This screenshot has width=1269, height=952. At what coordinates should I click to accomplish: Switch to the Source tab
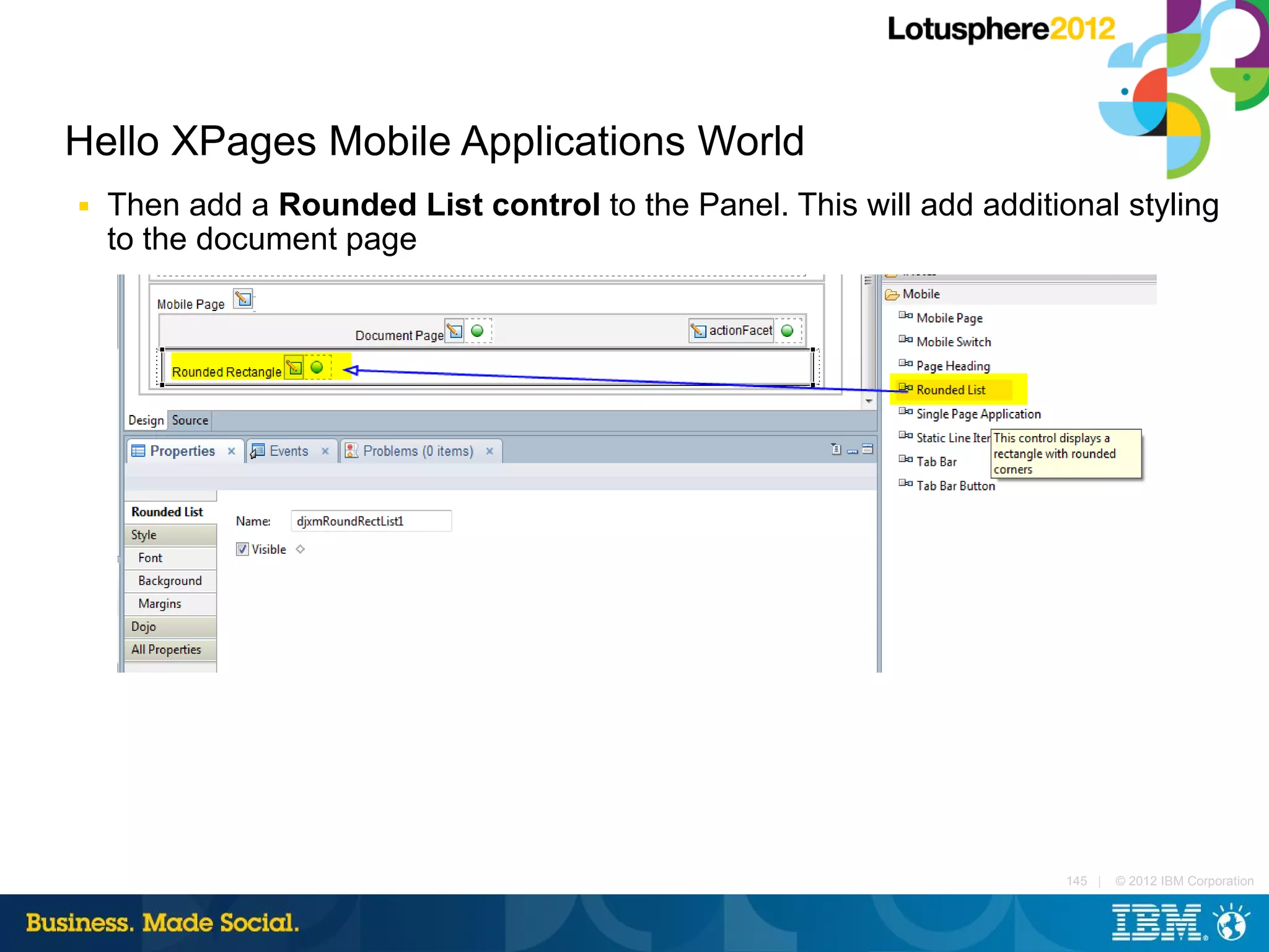pyautogui.click(x=190, y=421)
